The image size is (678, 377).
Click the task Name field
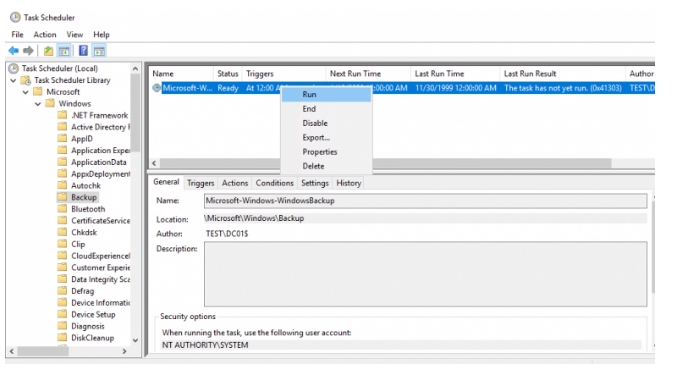coord(425,201)
